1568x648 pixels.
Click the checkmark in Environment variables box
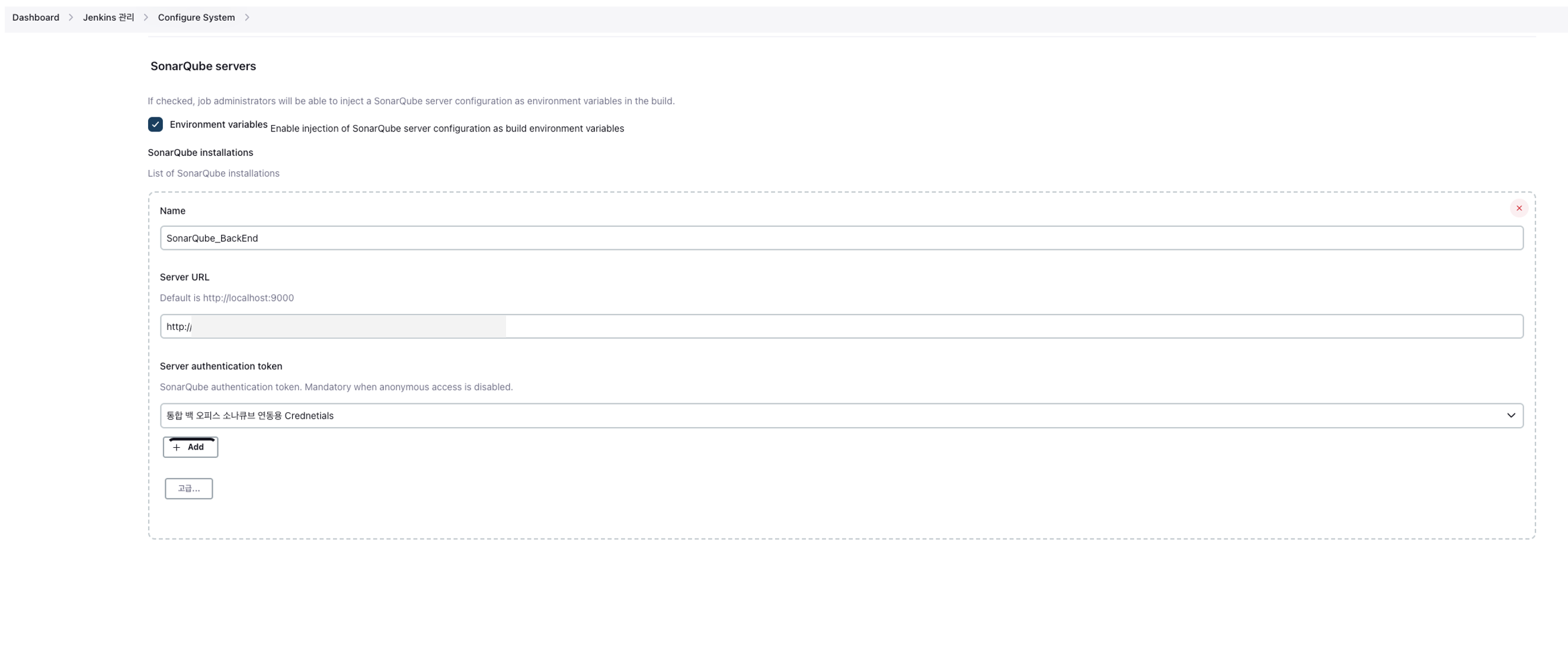pyautogui.click(x=155, y=124)
